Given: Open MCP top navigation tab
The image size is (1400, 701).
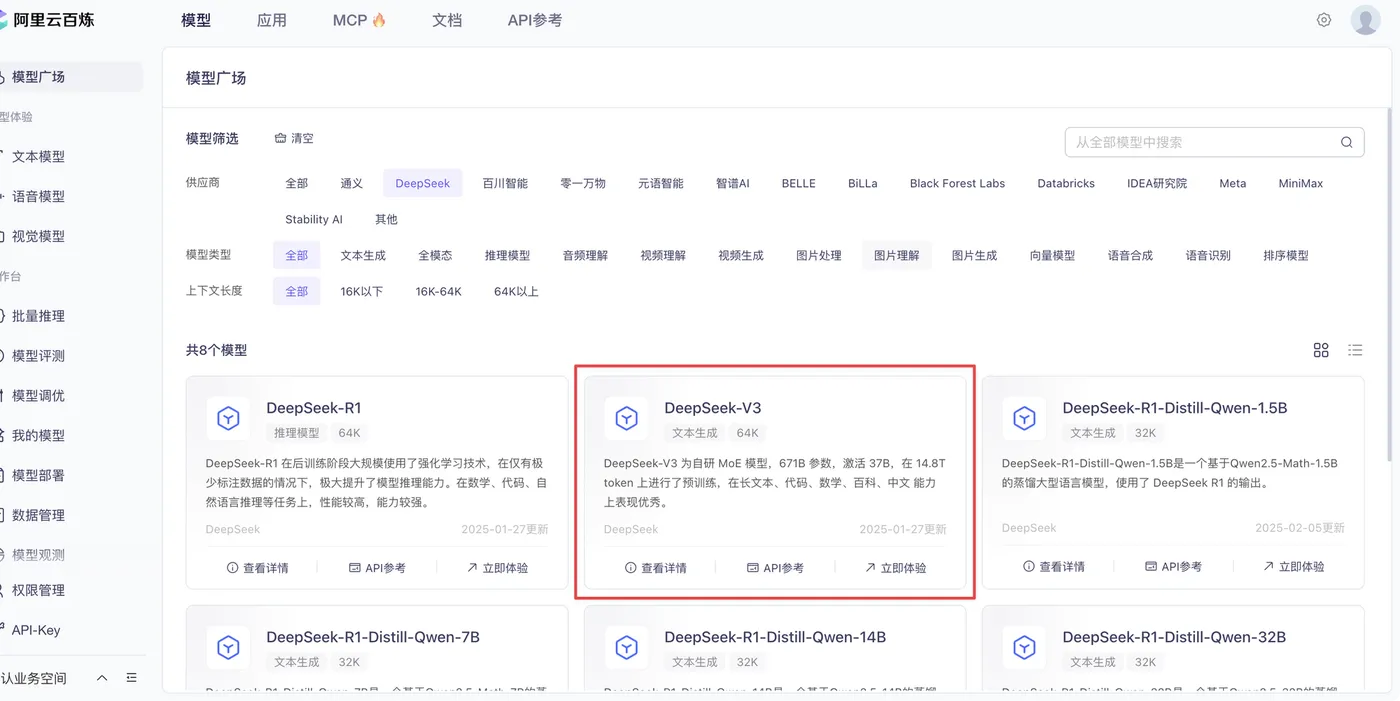Looking at the screenshot, I should (x=359, y=20).
